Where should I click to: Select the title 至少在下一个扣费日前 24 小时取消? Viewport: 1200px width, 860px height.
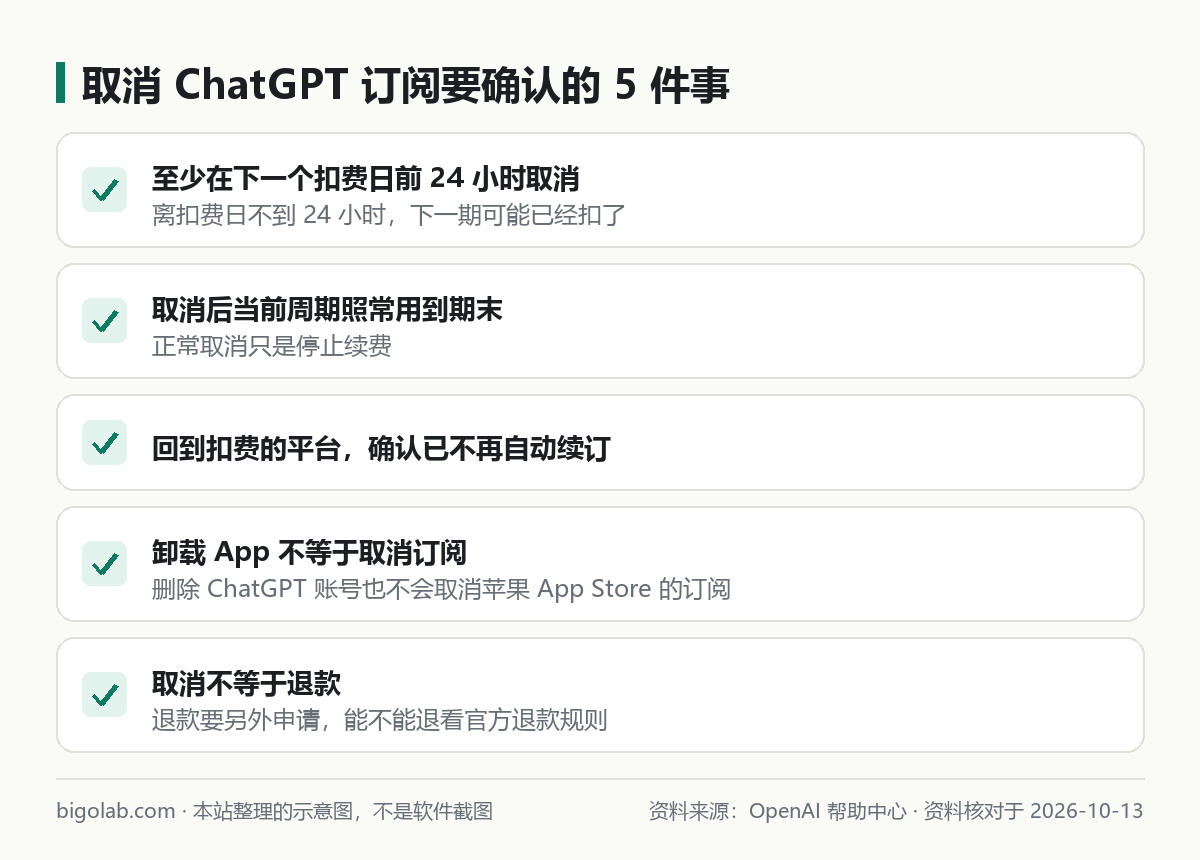[365, 179]
